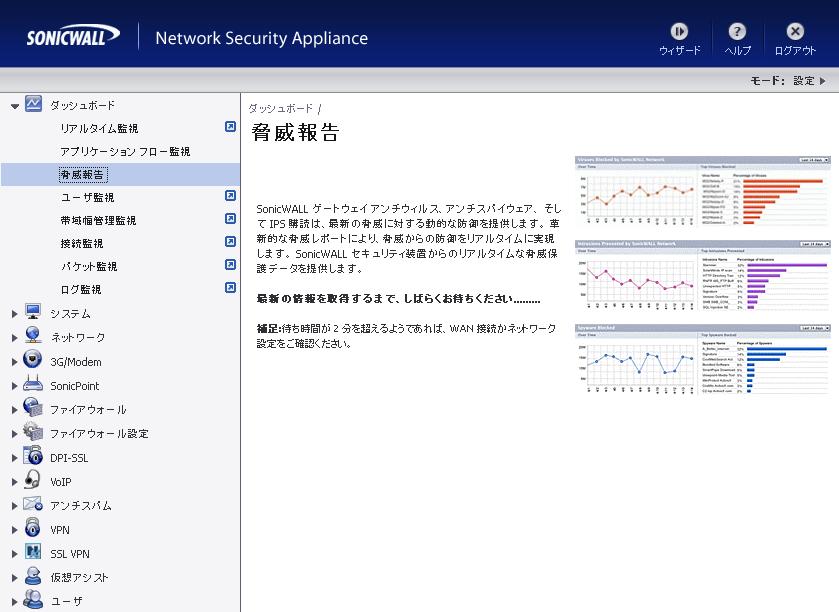Expand the ユーザ section arrow
The height and width of the screenshot is (612, 839).
coord(14,602)
